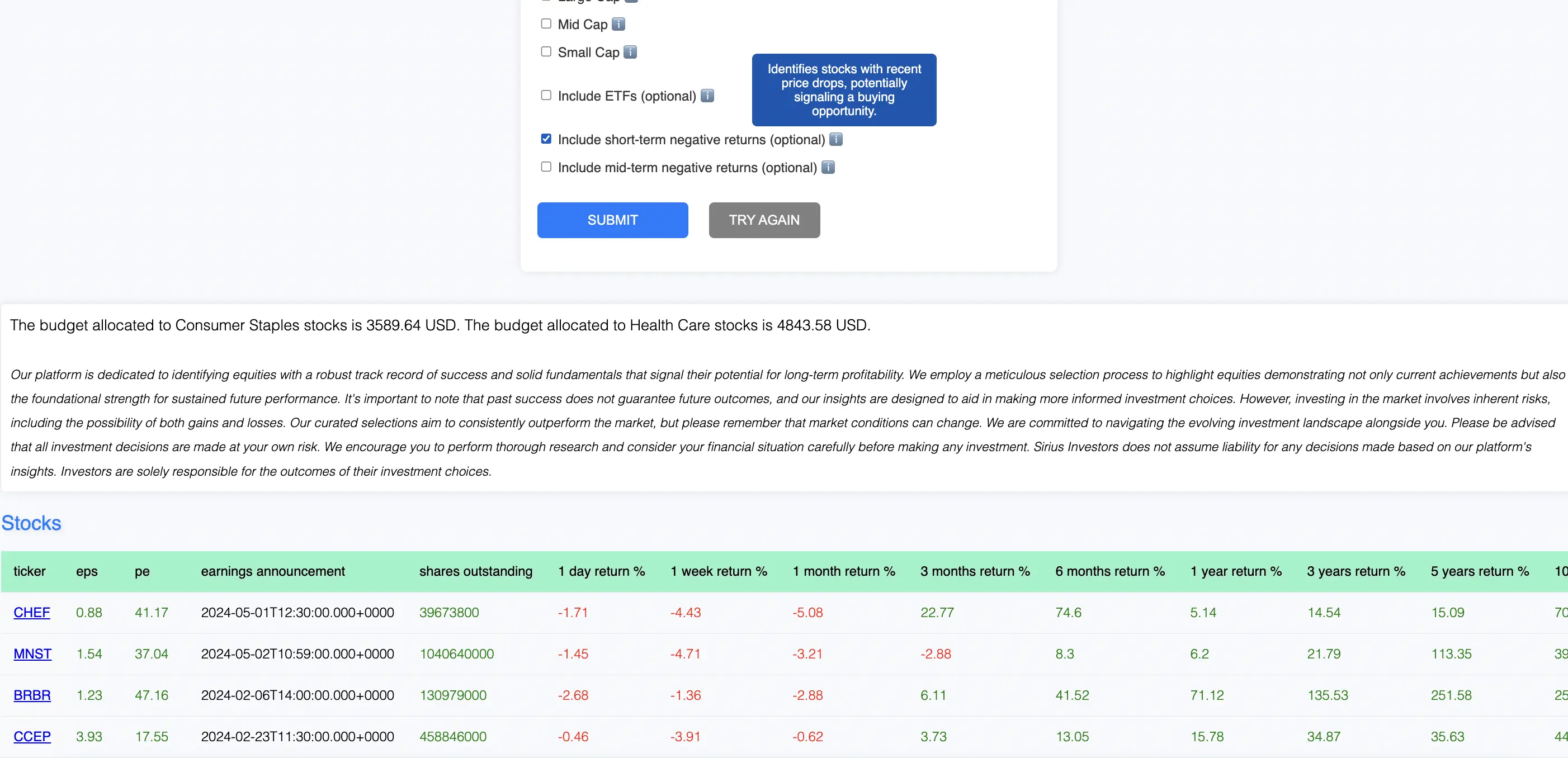1568x758 pixels.
Task: Click MNST's shares outstanding 1040640000
Action: pyautogui.click(x=456, y=654)
